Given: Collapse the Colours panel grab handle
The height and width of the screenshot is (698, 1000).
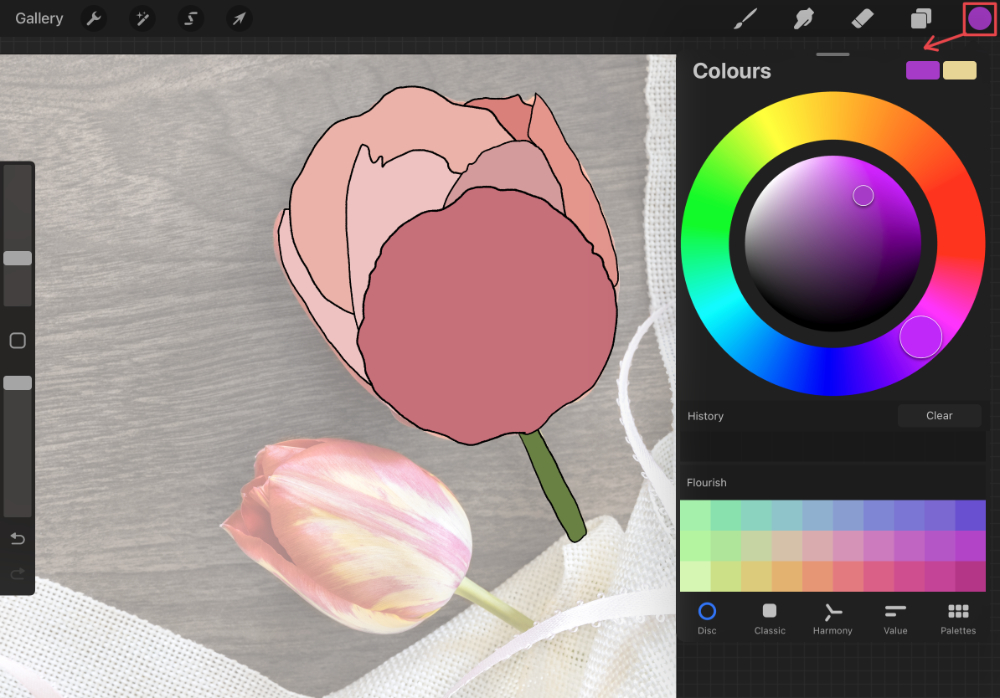Looking at the screenshot, I should pyautogui.click(x=832, y=54).
